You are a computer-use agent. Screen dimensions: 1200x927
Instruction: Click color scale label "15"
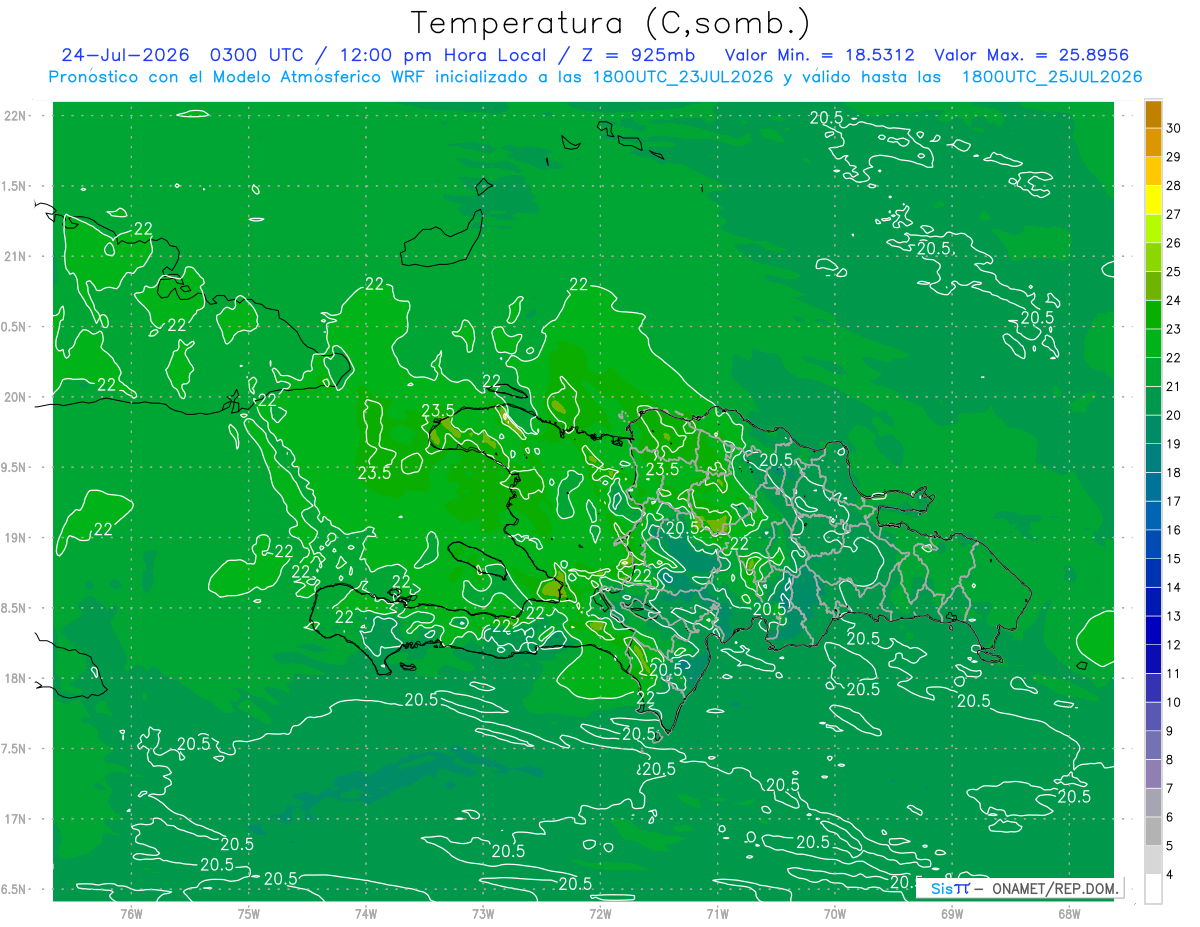pyautogui.click(x=1173, y=559)
